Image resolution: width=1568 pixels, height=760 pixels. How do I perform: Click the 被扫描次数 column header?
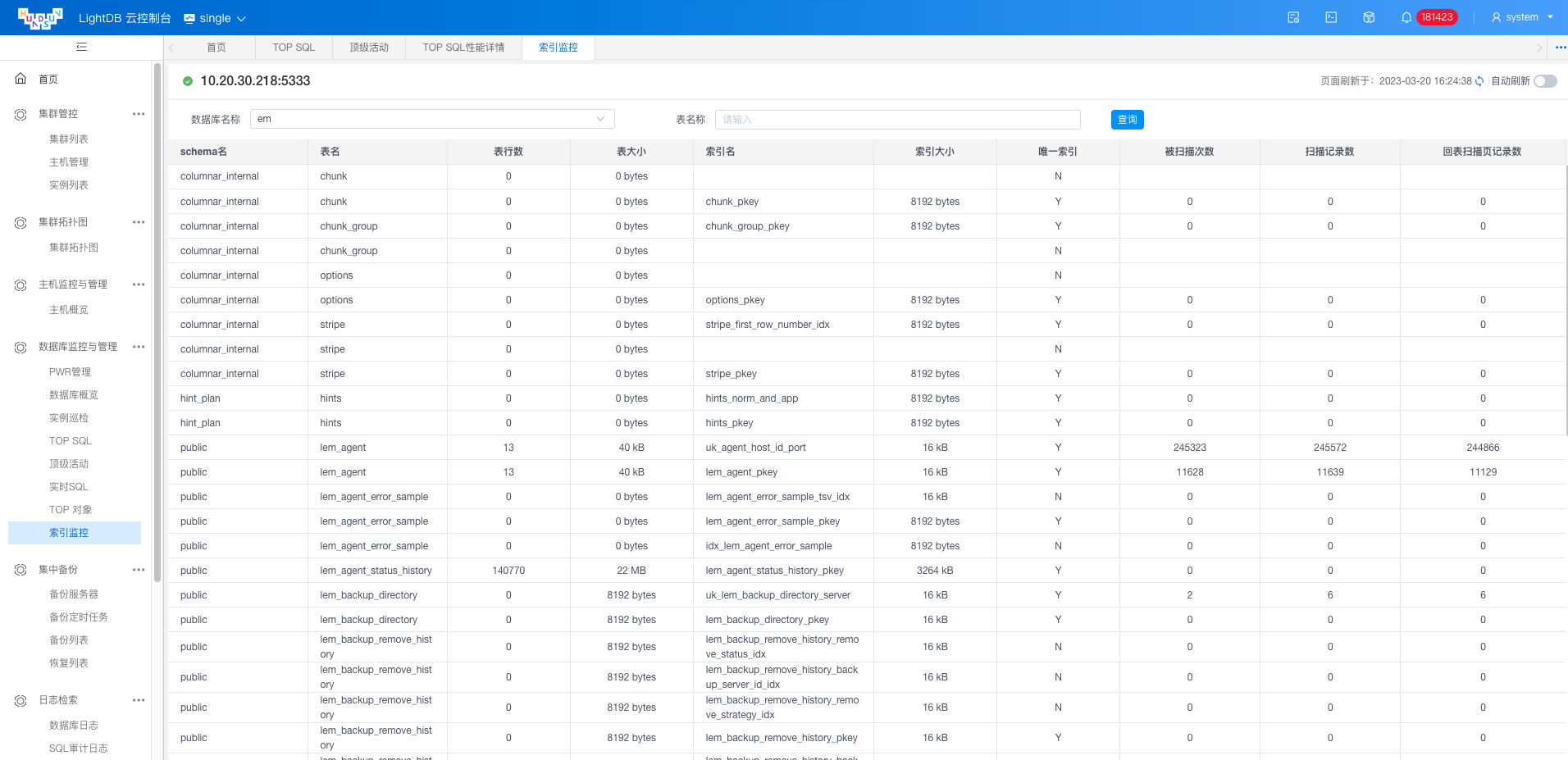pyautogui.click(x=1189, y=152)
